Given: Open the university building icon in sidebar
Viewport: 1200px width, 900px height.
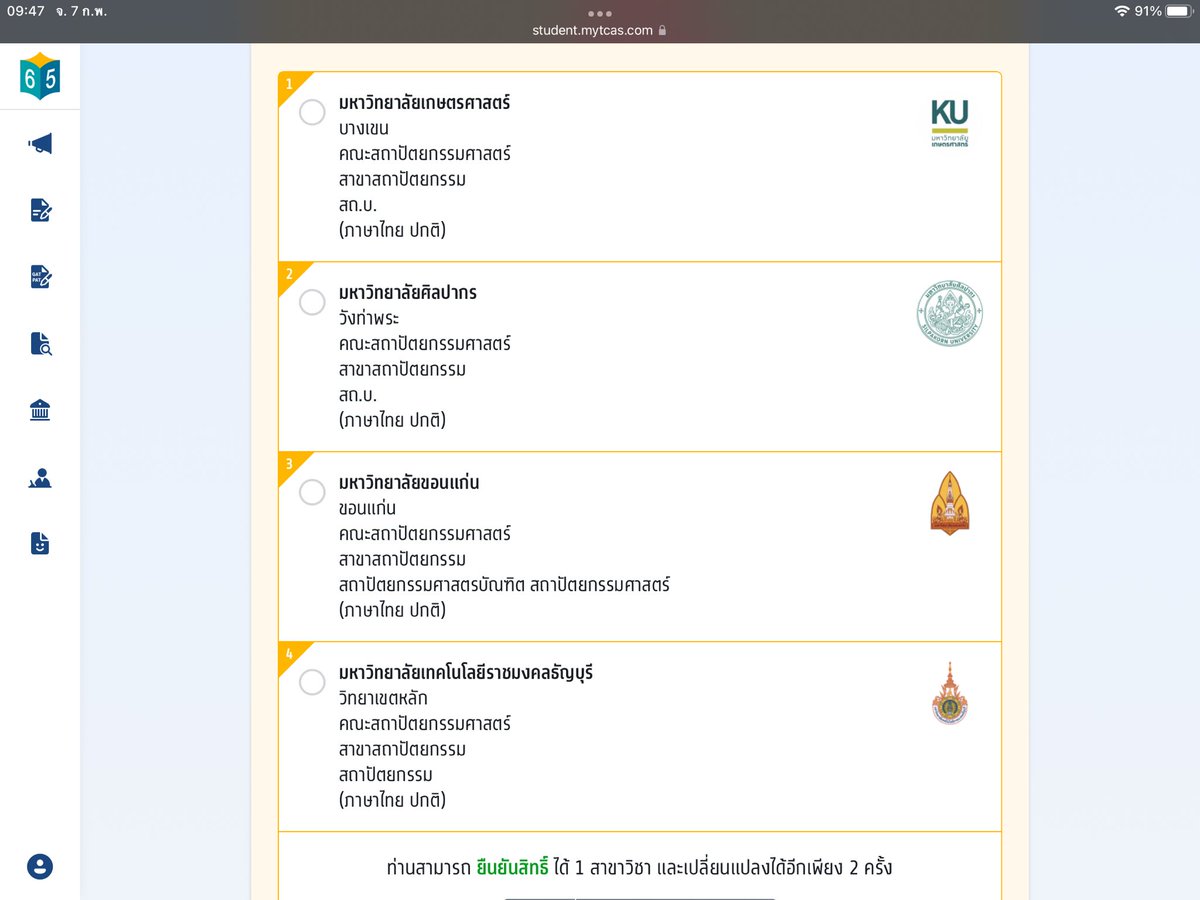Looking at the screenshot, I should (x=40, y=410).
